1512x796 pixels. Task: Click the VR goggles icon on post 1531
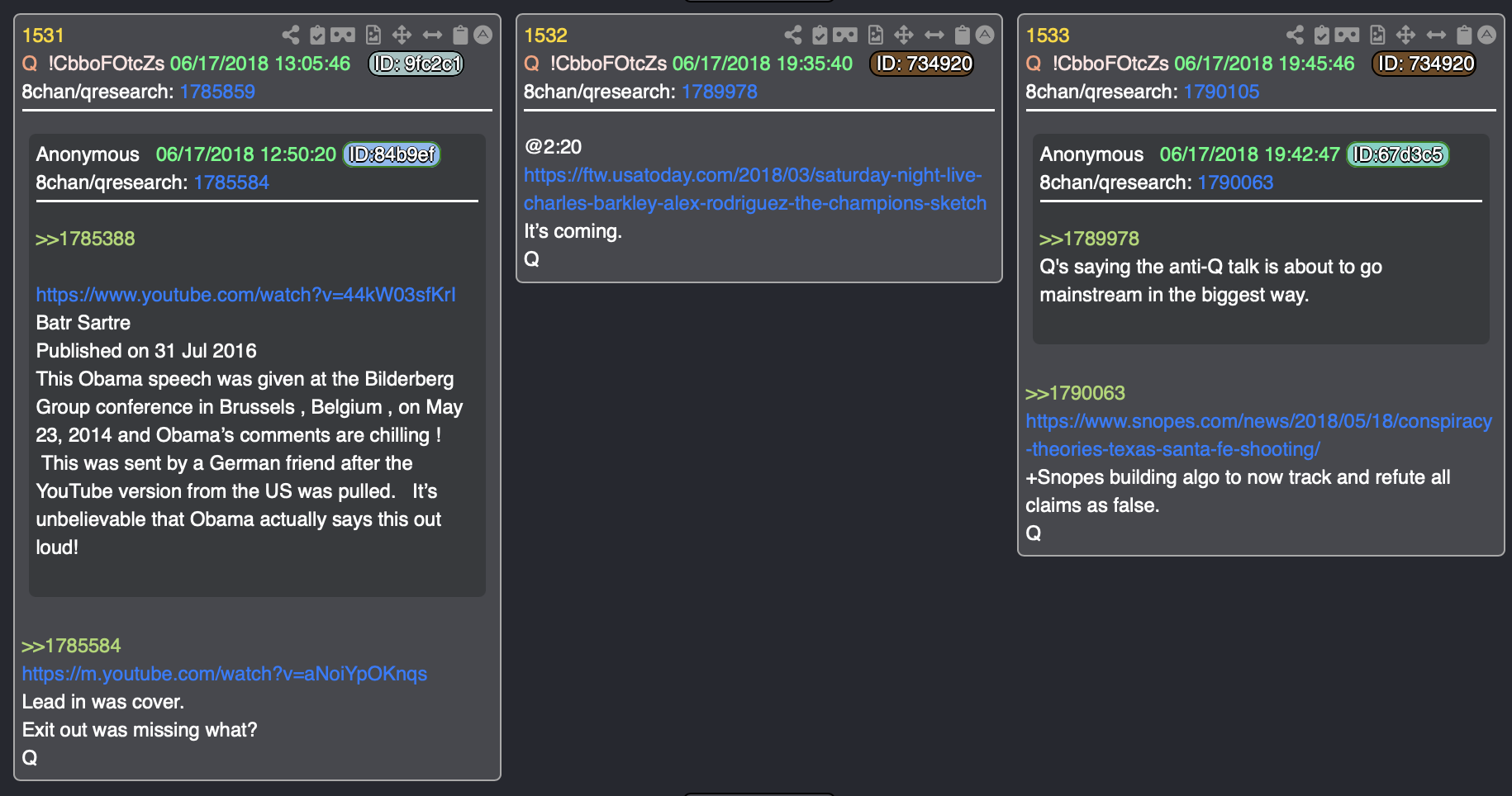(343, 35)
